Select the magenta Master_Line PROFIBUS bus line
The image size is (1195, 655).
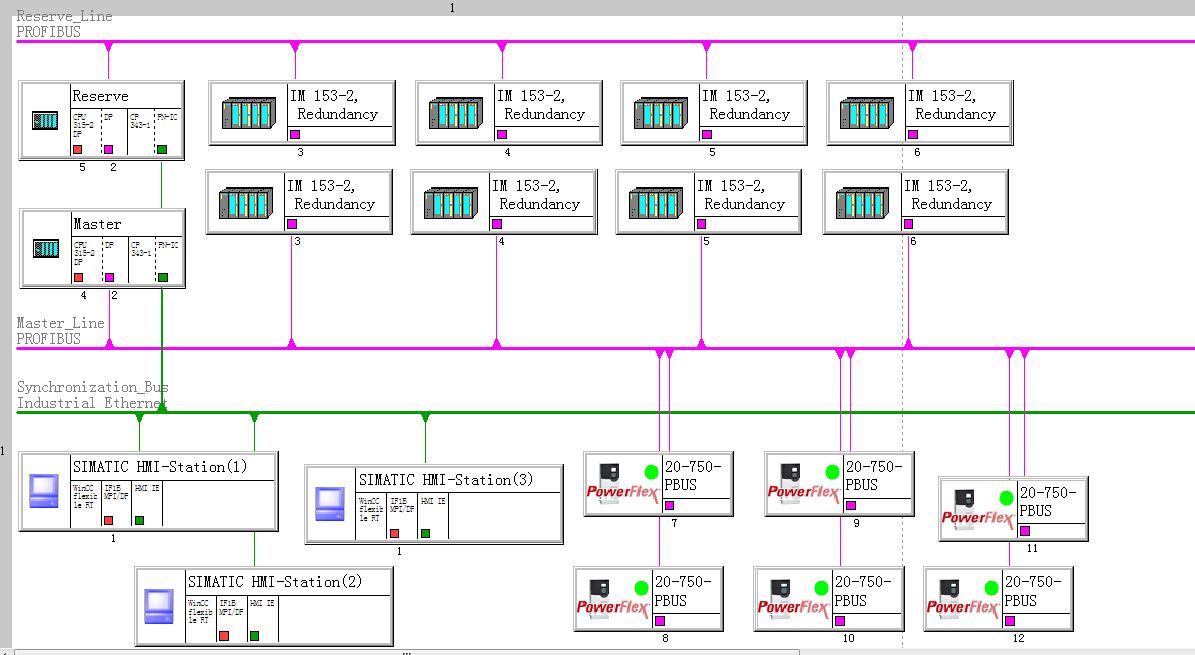[605, 348]
